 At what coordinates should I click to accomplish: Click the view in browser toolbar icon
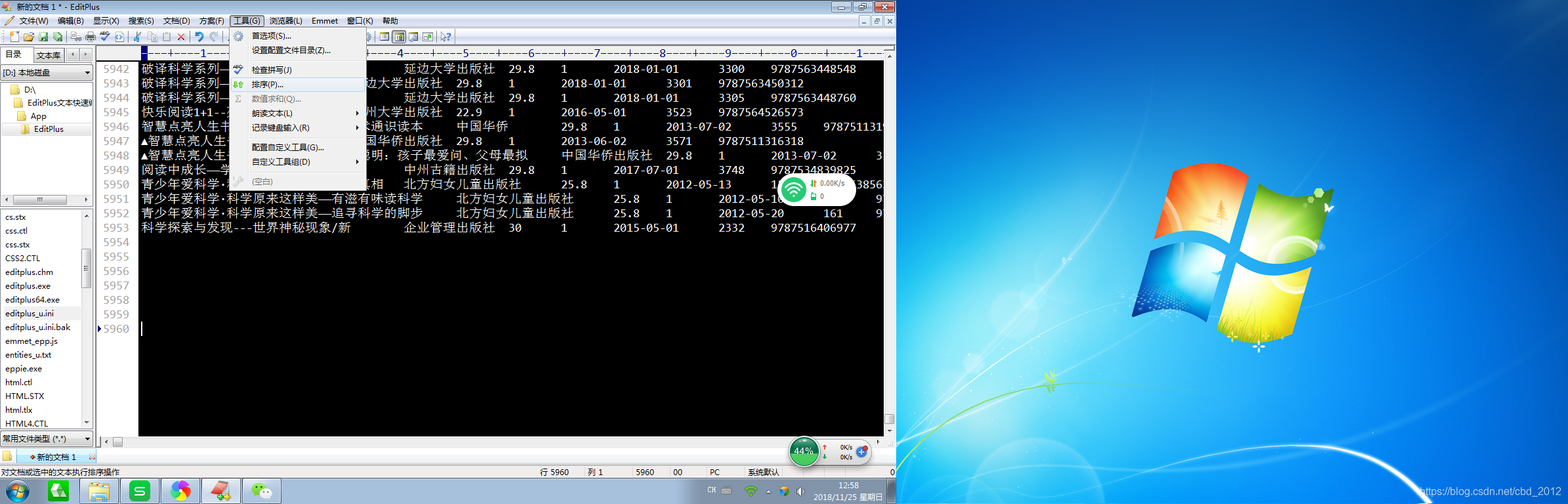pos(428,37)
